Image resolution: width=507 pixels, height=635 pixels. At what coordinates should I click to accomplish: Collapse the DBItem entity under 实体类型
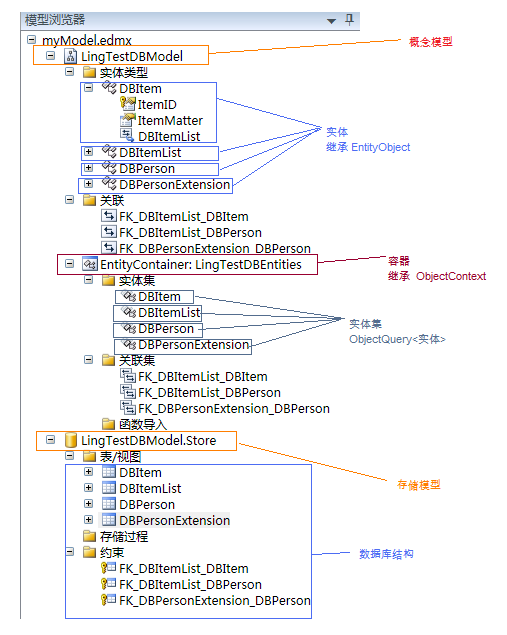coord(88,87)
